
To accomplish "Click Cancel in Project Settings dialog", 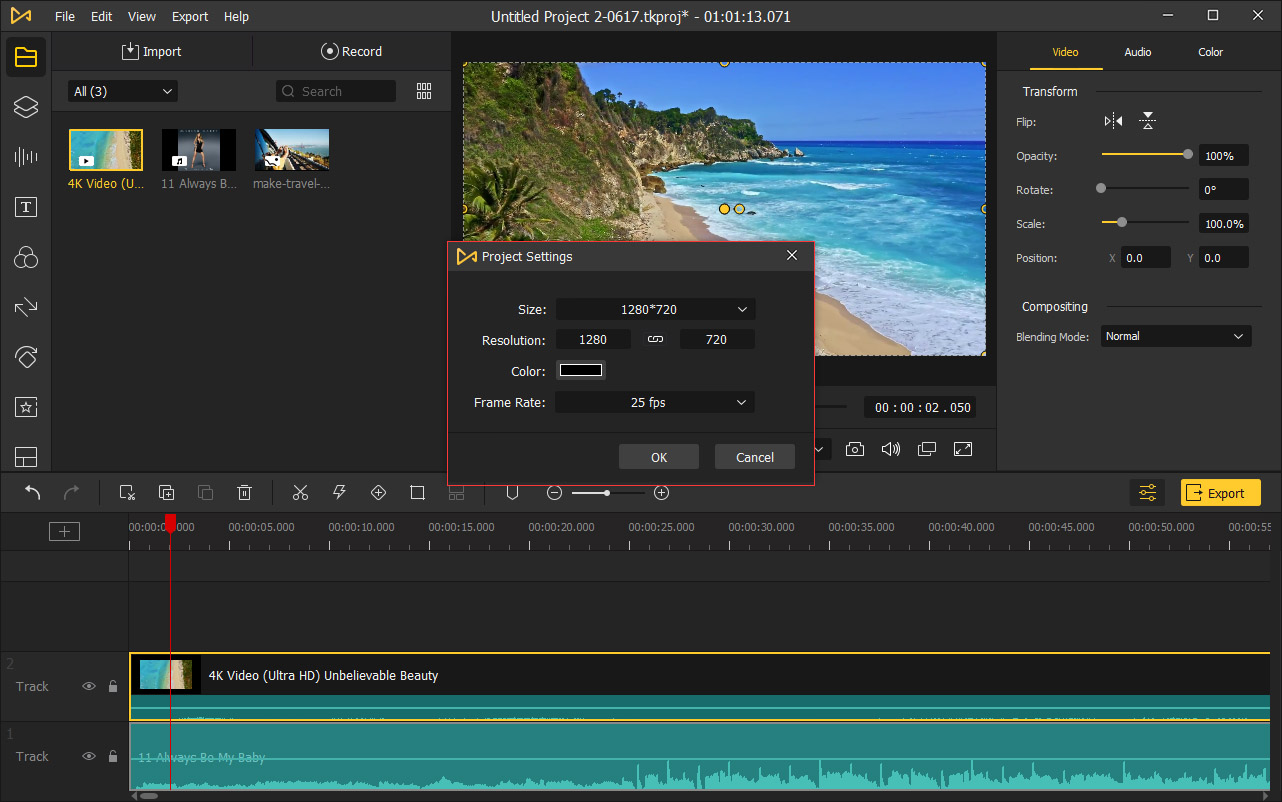I will [x=754, y=457].
